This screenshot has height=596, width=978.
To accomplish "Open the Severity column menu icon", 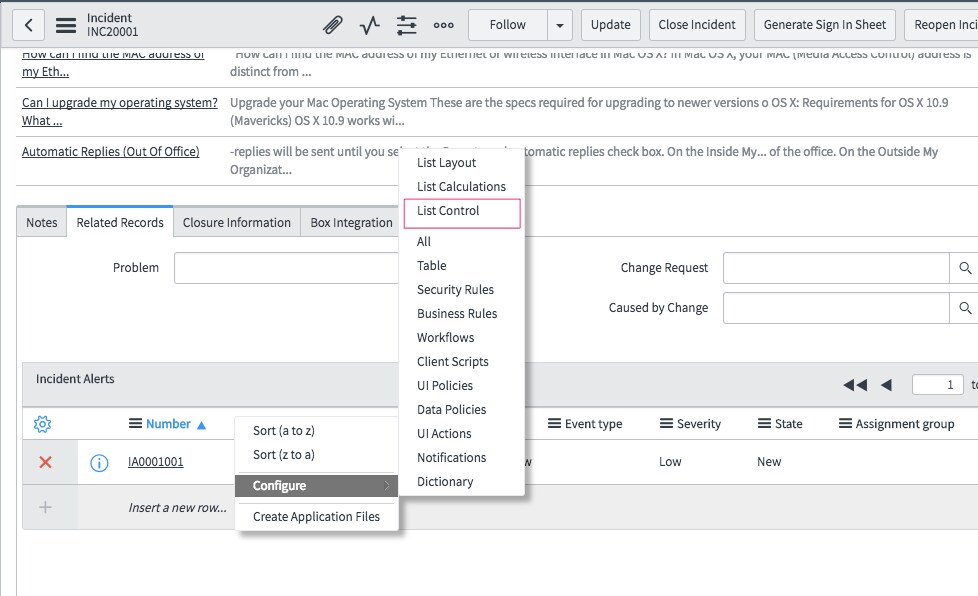I will pos(666,424).
